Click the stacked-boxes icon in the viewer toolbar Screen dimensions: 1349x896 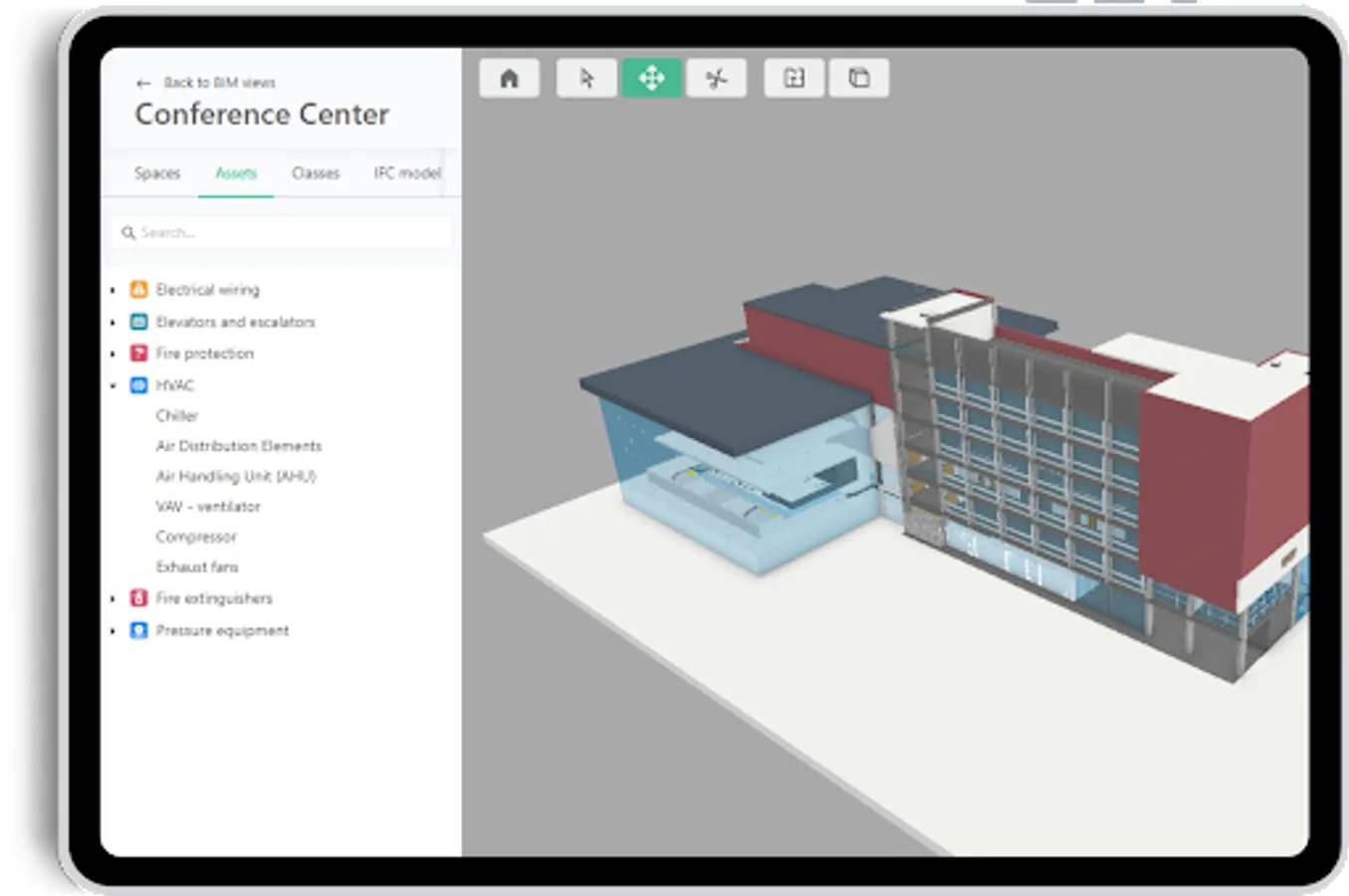859,78
